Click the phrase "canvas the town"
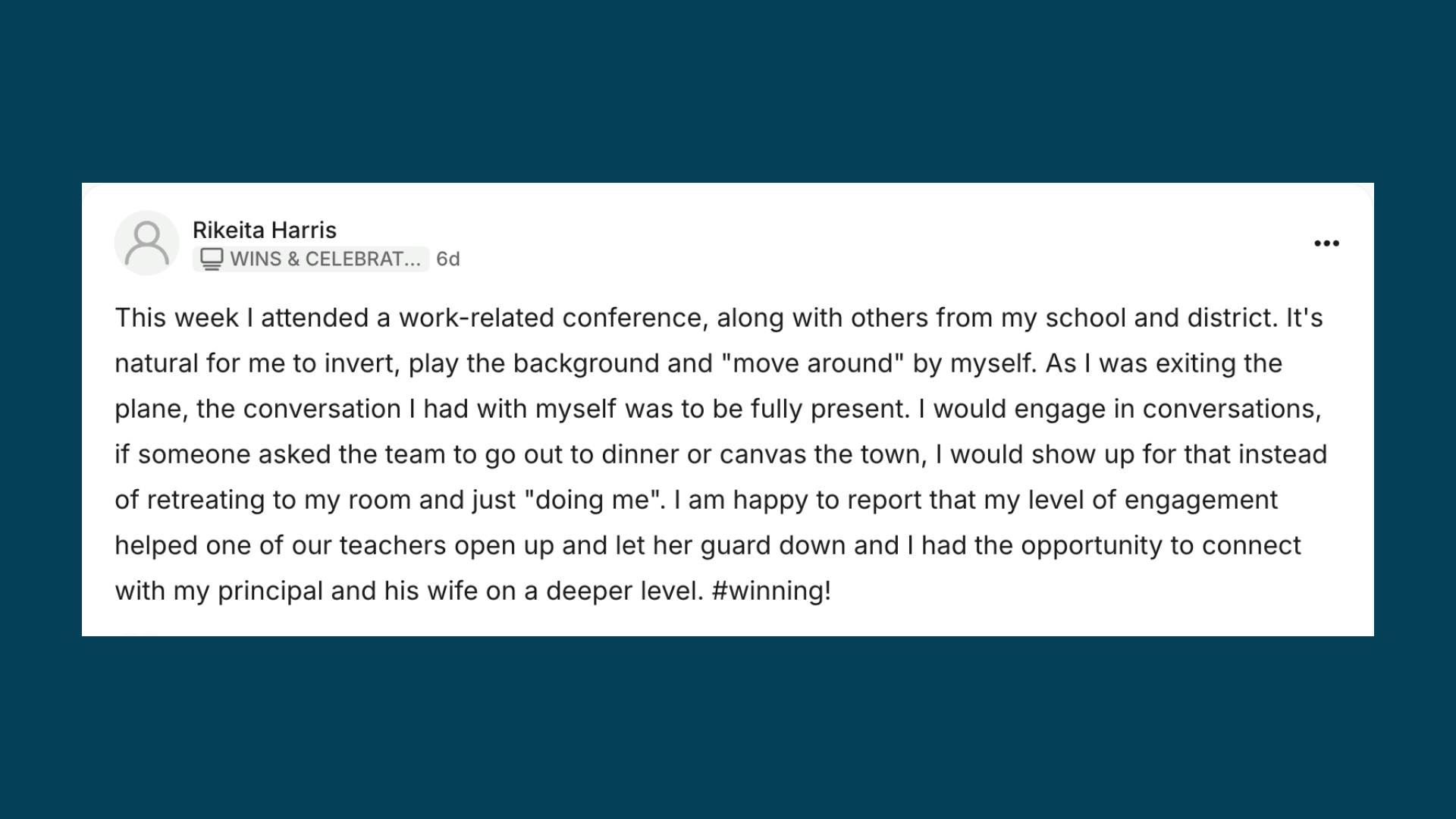Viewport: 1456px width, 819px height. [x=822, y=454]
